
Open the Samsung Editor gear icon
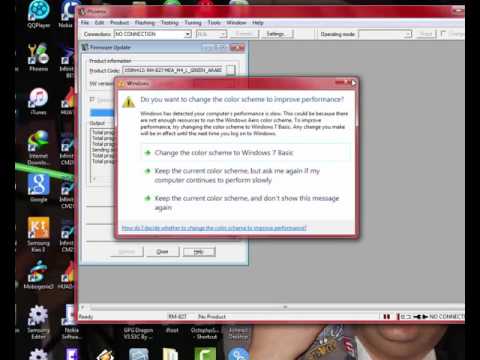click(x=38, y=322)
